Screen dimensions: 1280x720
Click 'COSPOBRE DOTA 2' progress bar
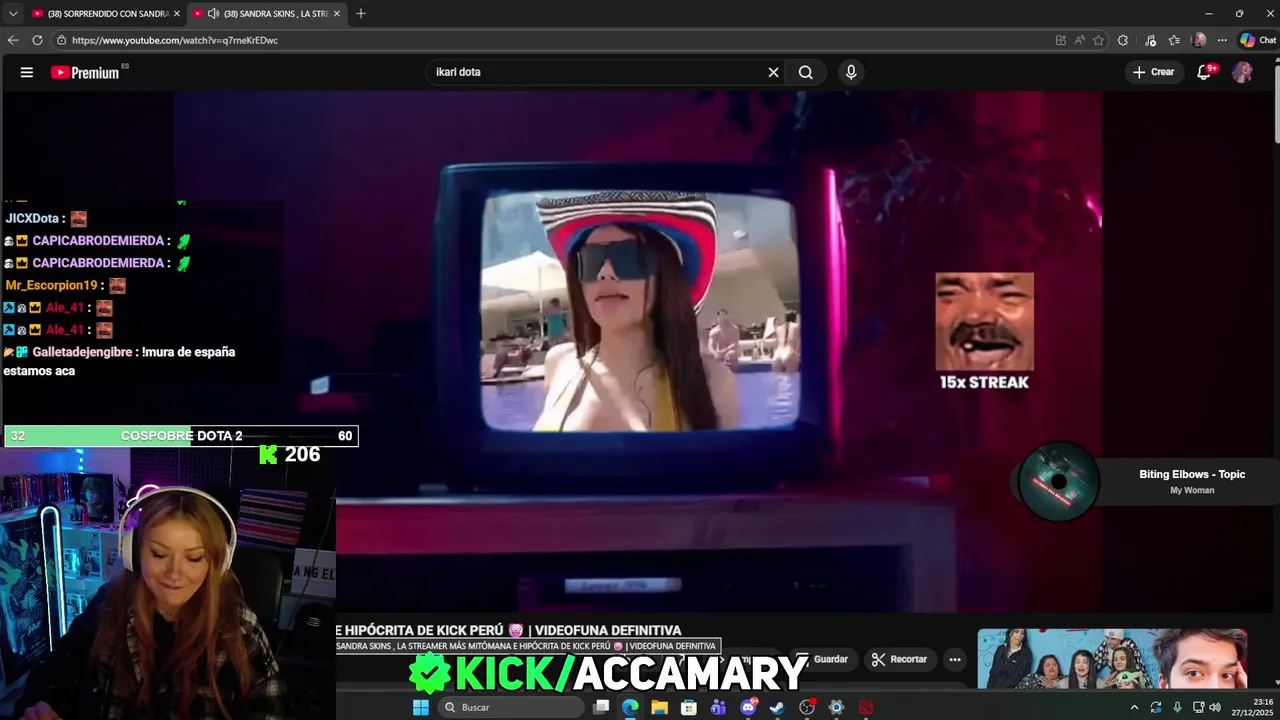[181, 436]
